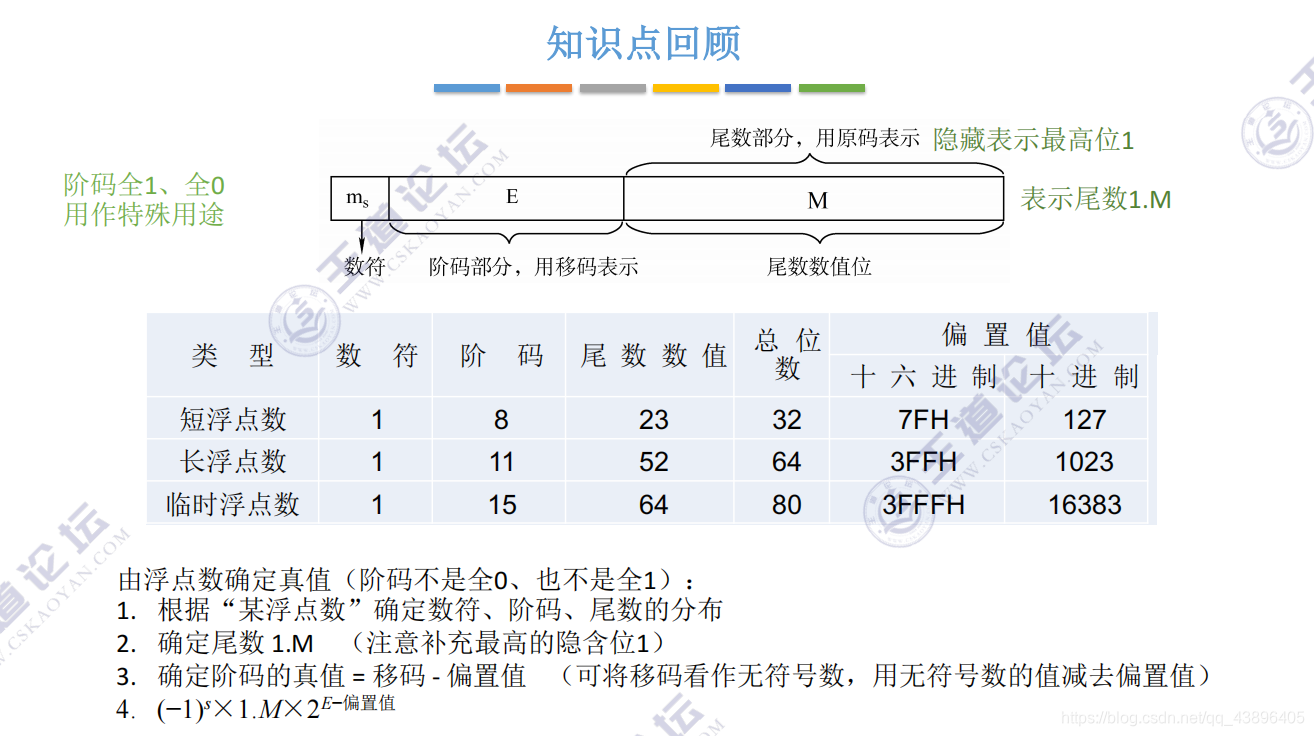1314x736 pixels.
Task: Click the exponent value 15 for 临时浮点数
Action: (501, 504)
